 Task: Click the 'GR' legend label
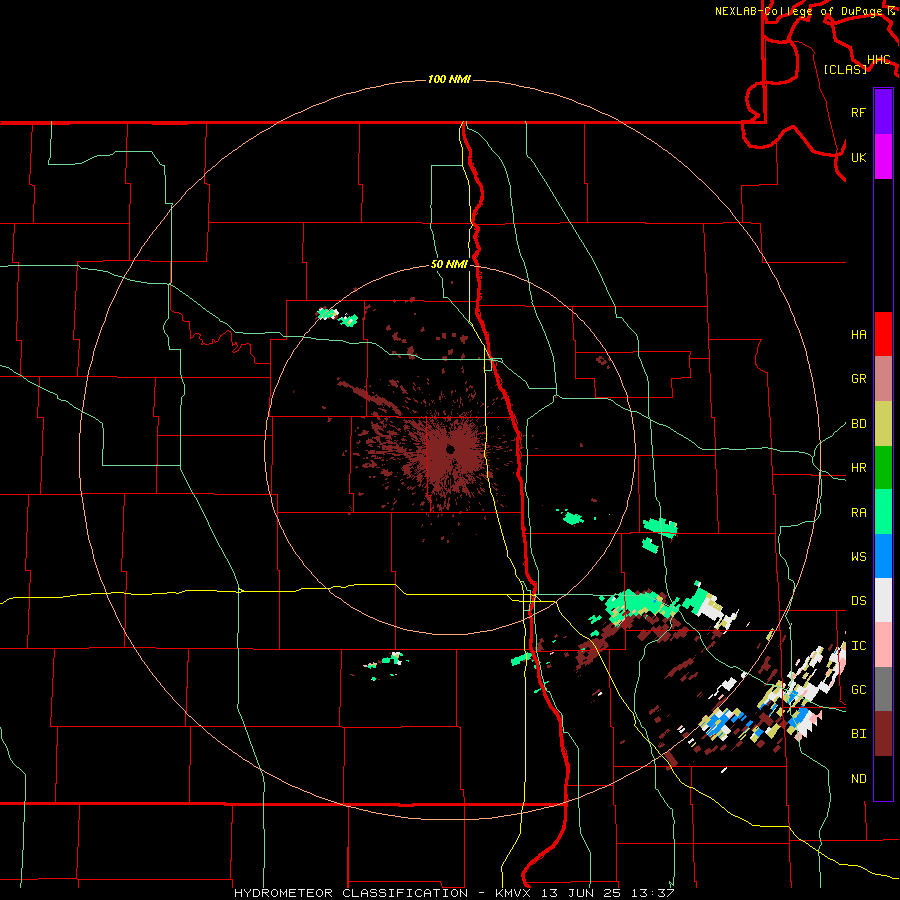point(858,379)
